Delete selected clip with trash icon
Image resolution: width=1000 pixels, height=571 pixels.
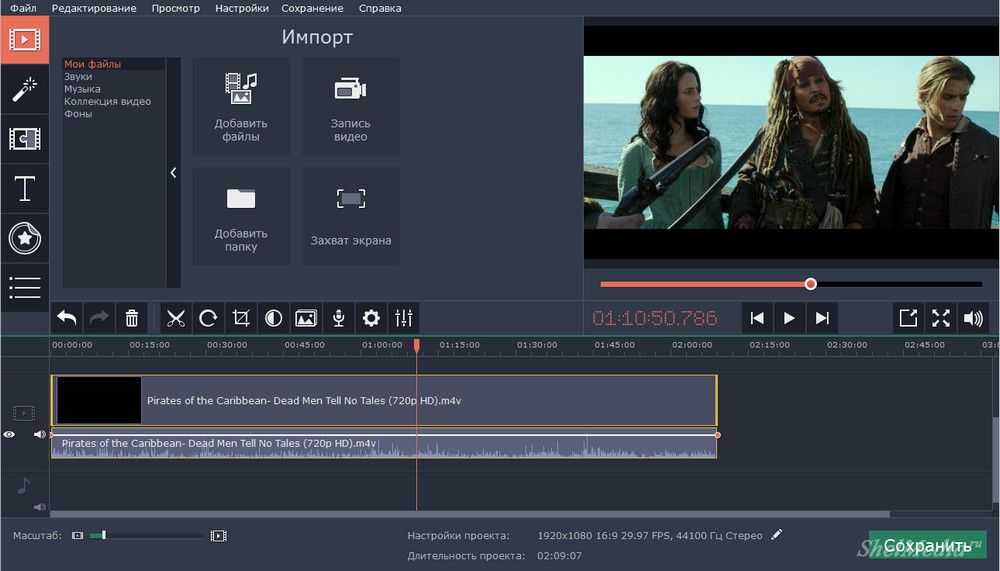tap(131, 318)
